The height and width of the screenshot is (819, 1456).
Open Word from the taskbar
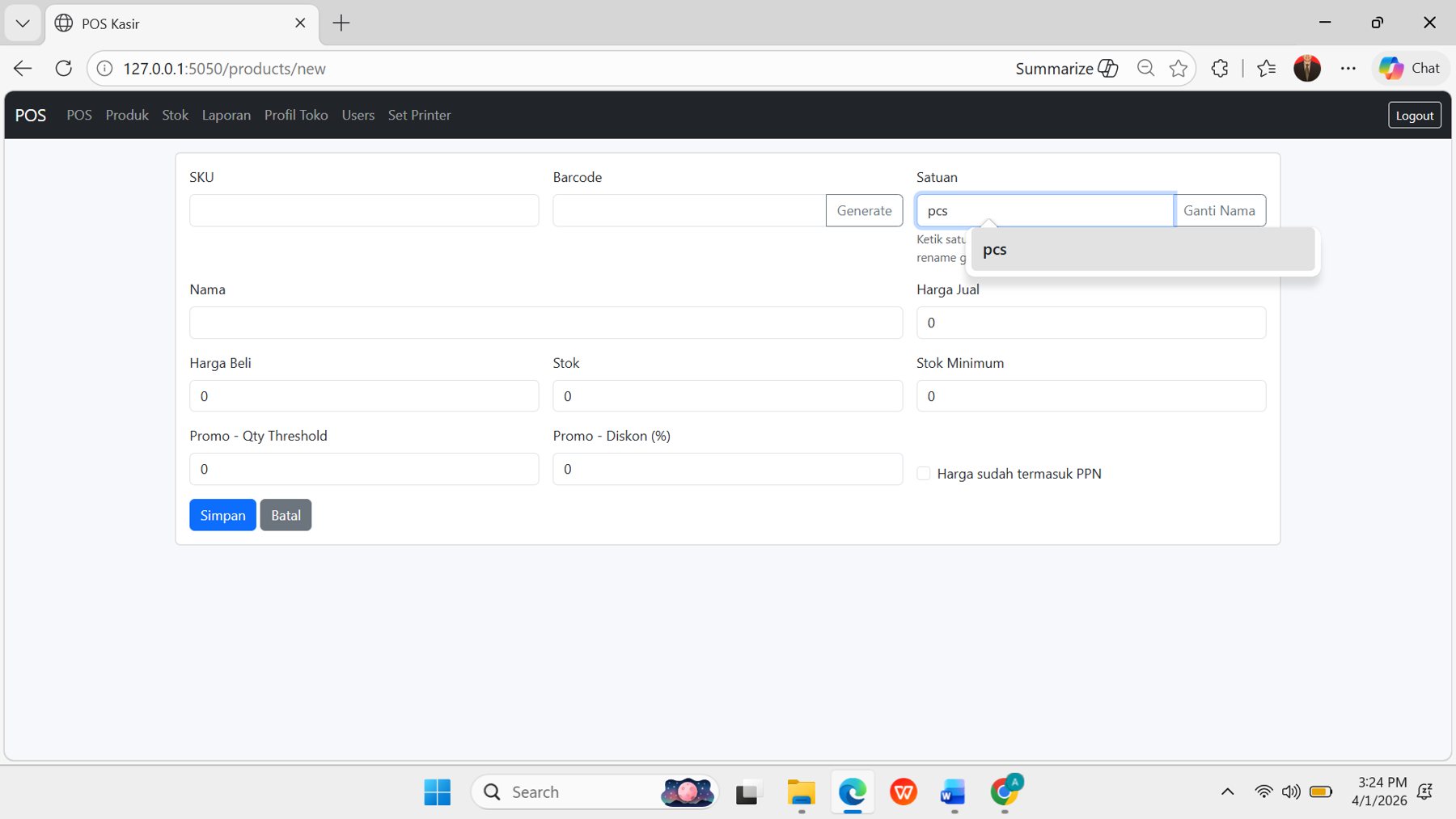click(952, 792)
